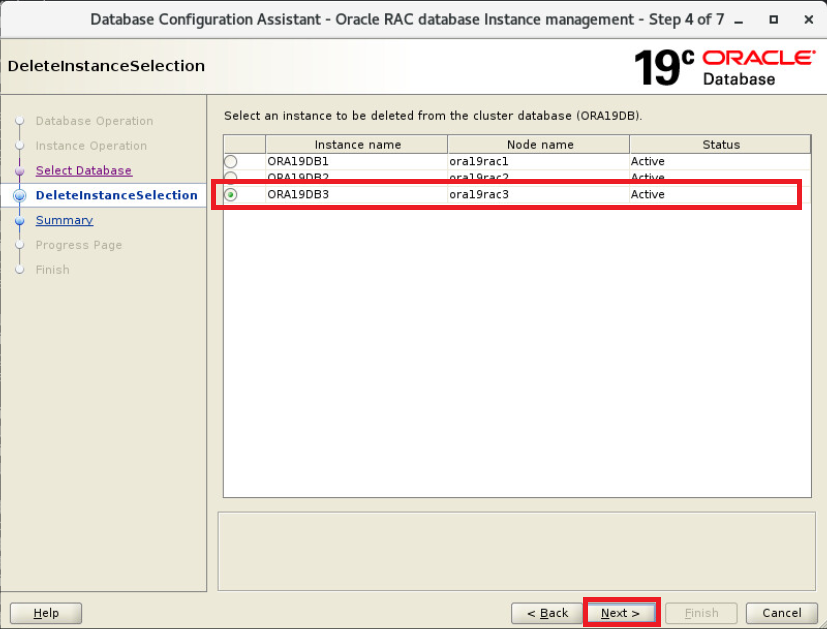Image resolution: width=827 pixels, height=629 pixels.
Task: Sort by Node name column header
Action: pyautogui.click(x=538, y=144)
